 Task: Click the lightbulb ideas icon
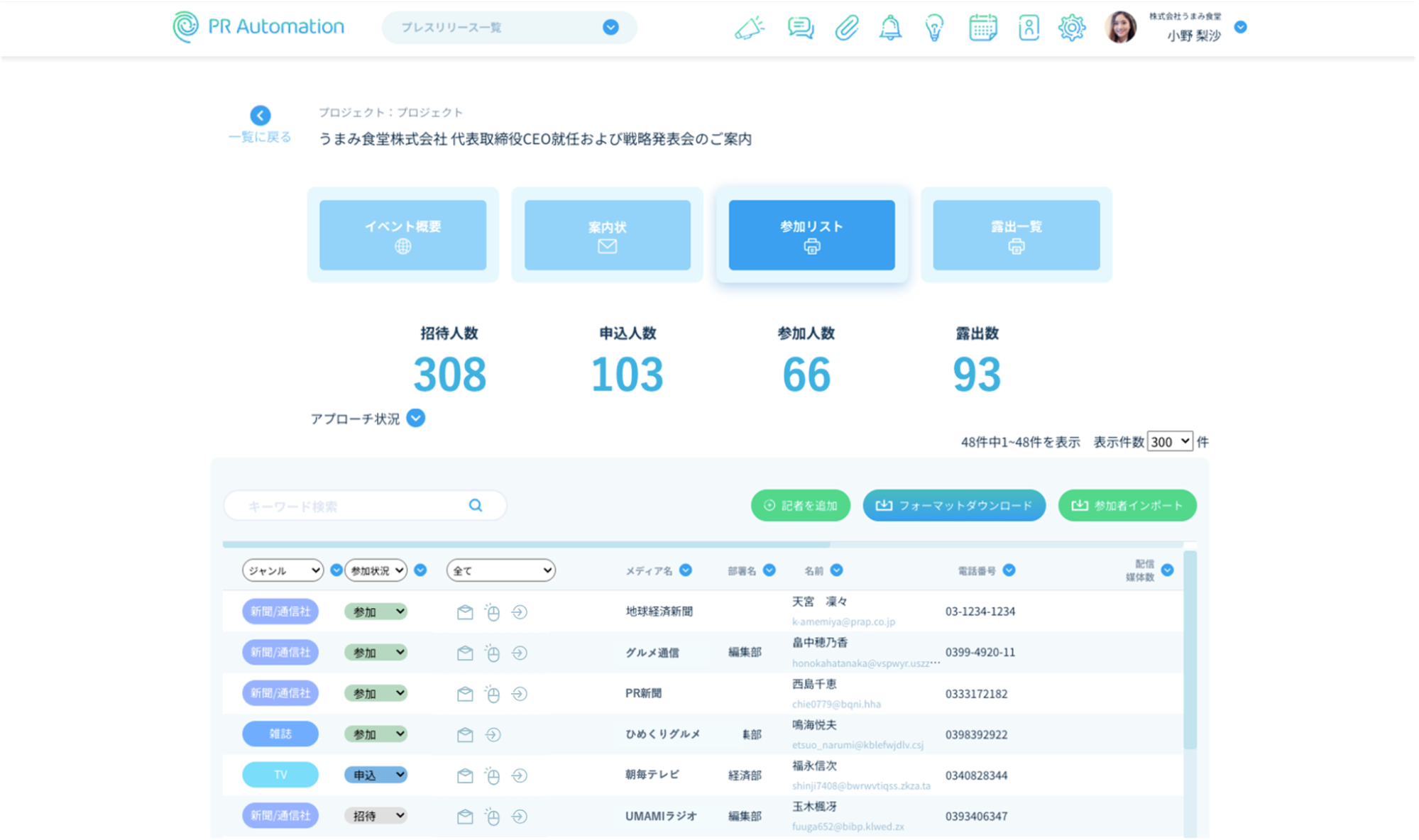934,28
